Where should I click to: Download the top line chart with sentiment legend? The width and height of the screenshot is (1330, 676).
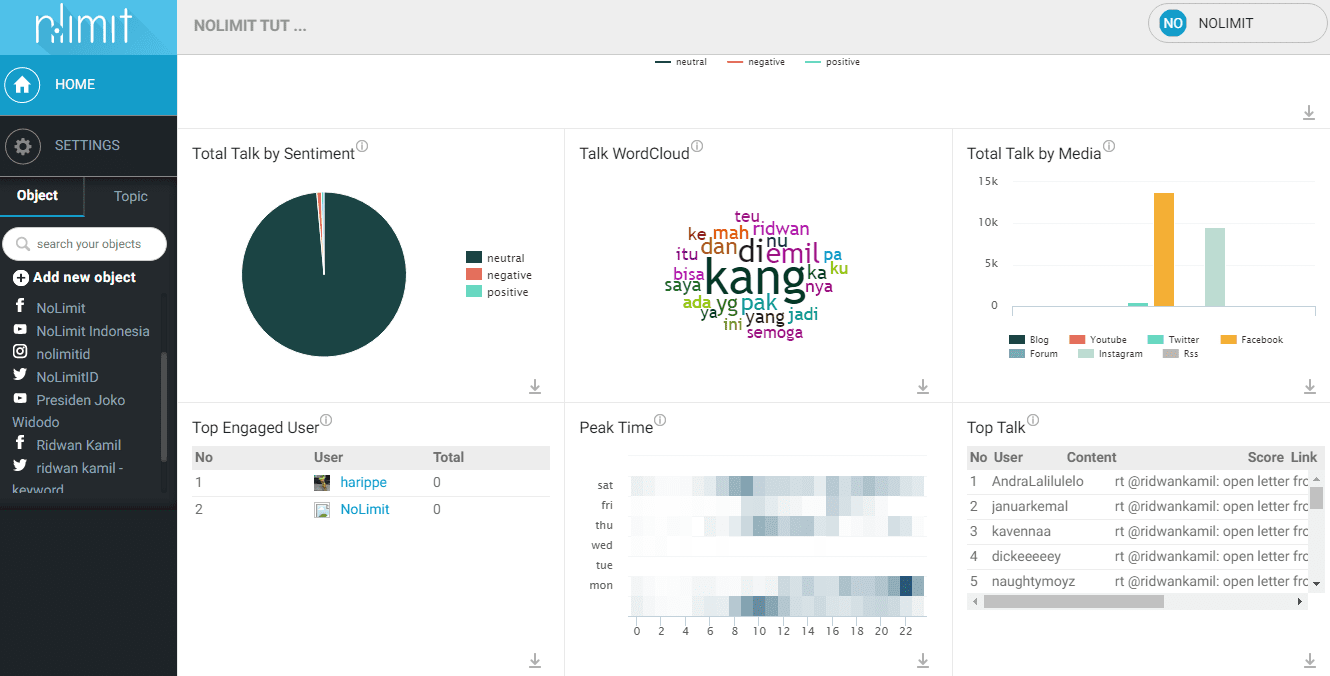1309,113
